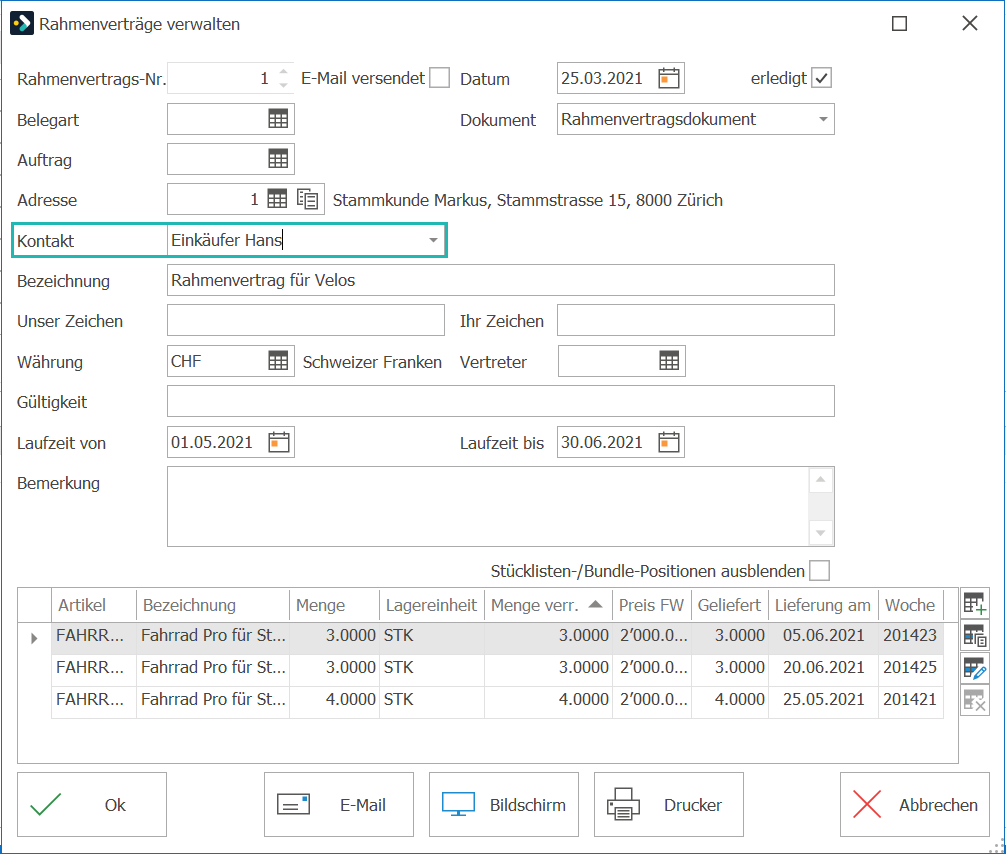Focus the Unser Zeichen input field
Screen dimensions: 1006x854
306,320
